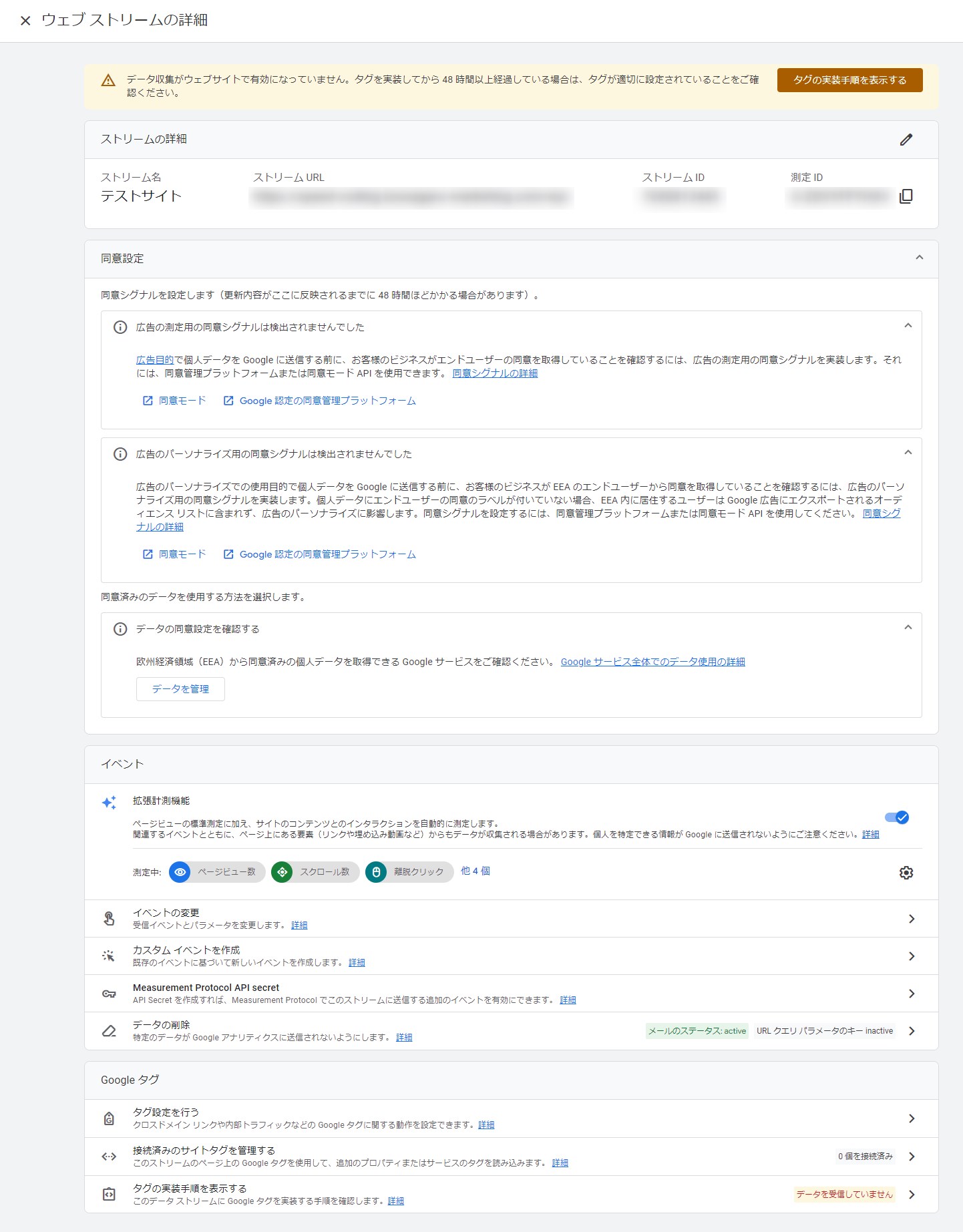Collapse the 同意設定 section
This screenshot has width=963, height=1232.
[919, 258]
